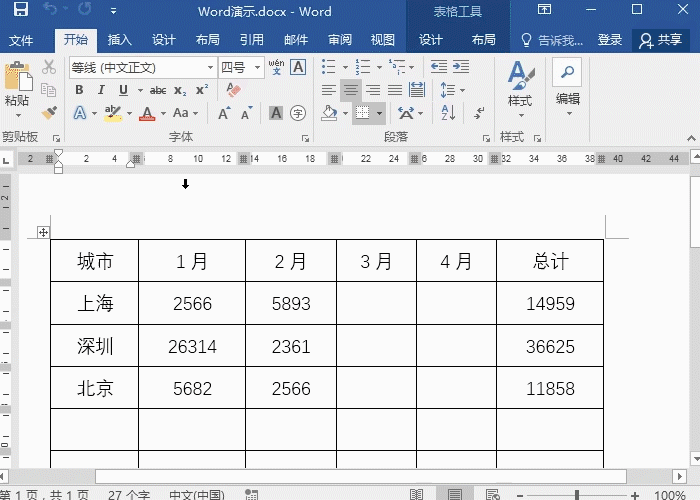Click the Copy icon in clipboard group

click(48, 90)
